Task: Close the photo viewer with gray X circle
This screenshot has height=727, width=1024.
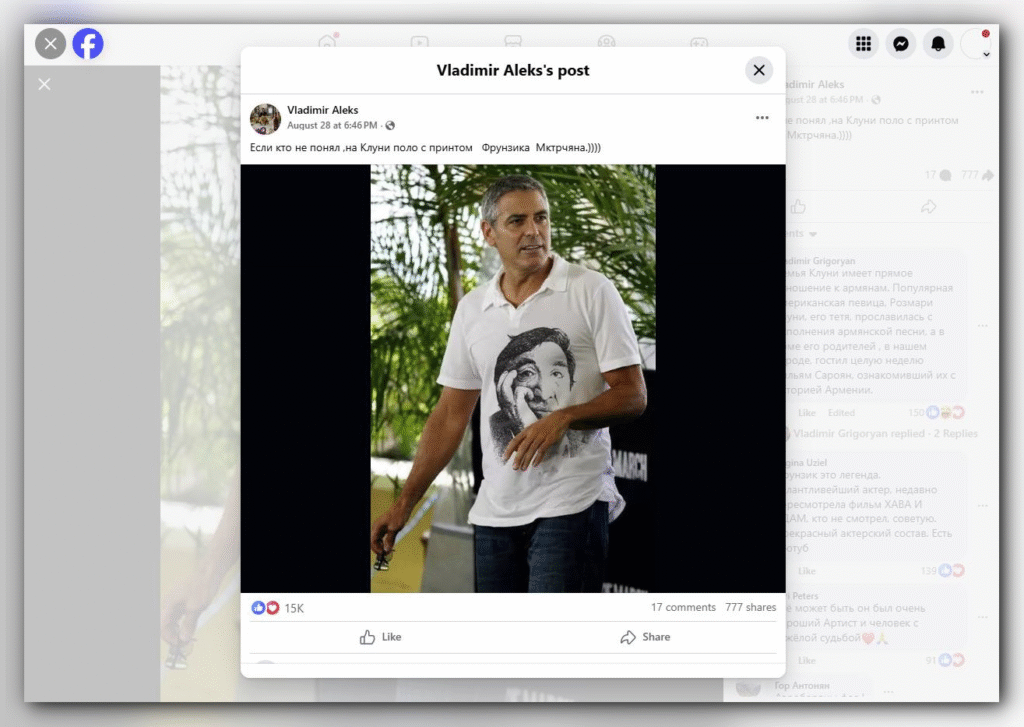Action: pyautogui.click(x=50, y=44)
